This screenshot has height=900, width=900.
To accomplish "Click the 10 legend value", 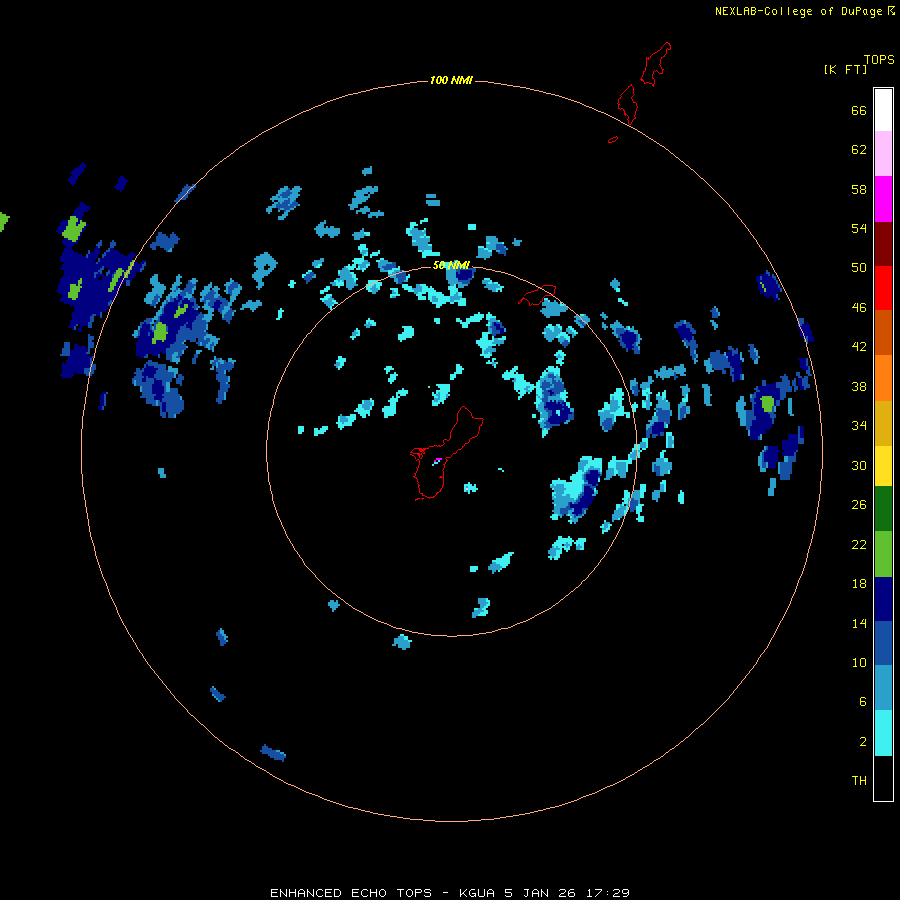I will (x=859, y=663).
